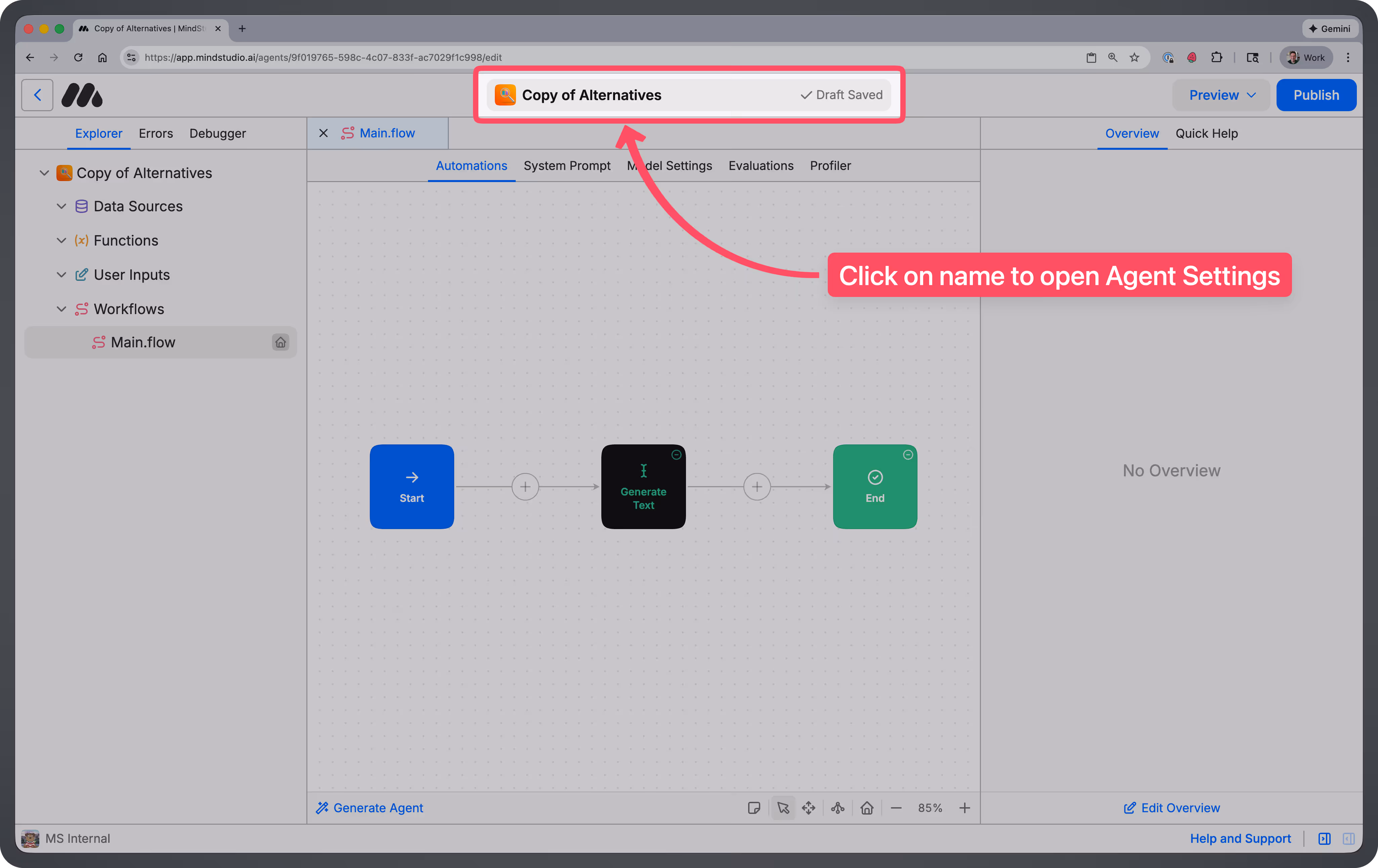Toggle the home icon next to Main.flow

(281, 342)
